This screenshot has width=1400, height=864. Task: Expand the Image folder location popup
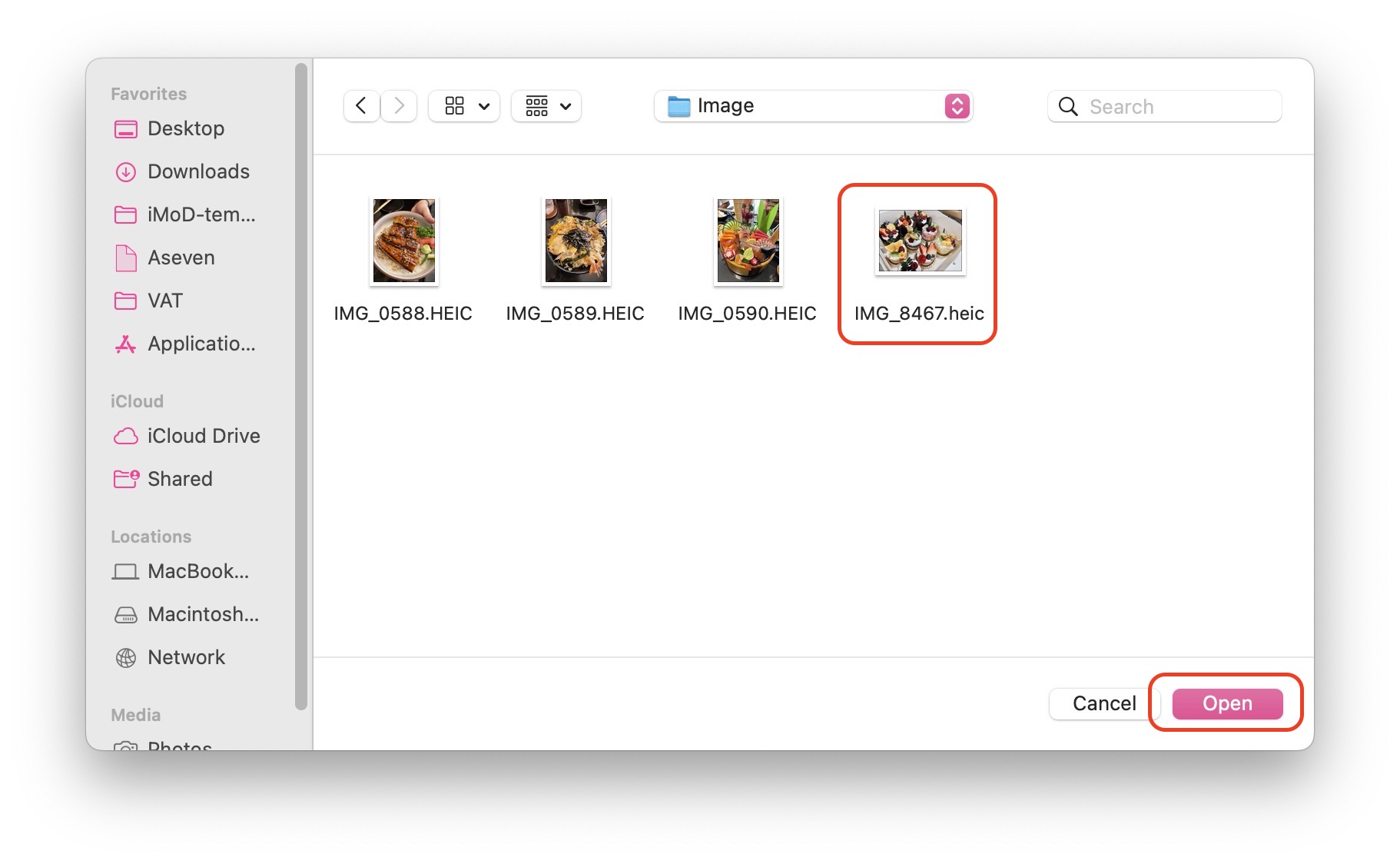click(957, 106)
